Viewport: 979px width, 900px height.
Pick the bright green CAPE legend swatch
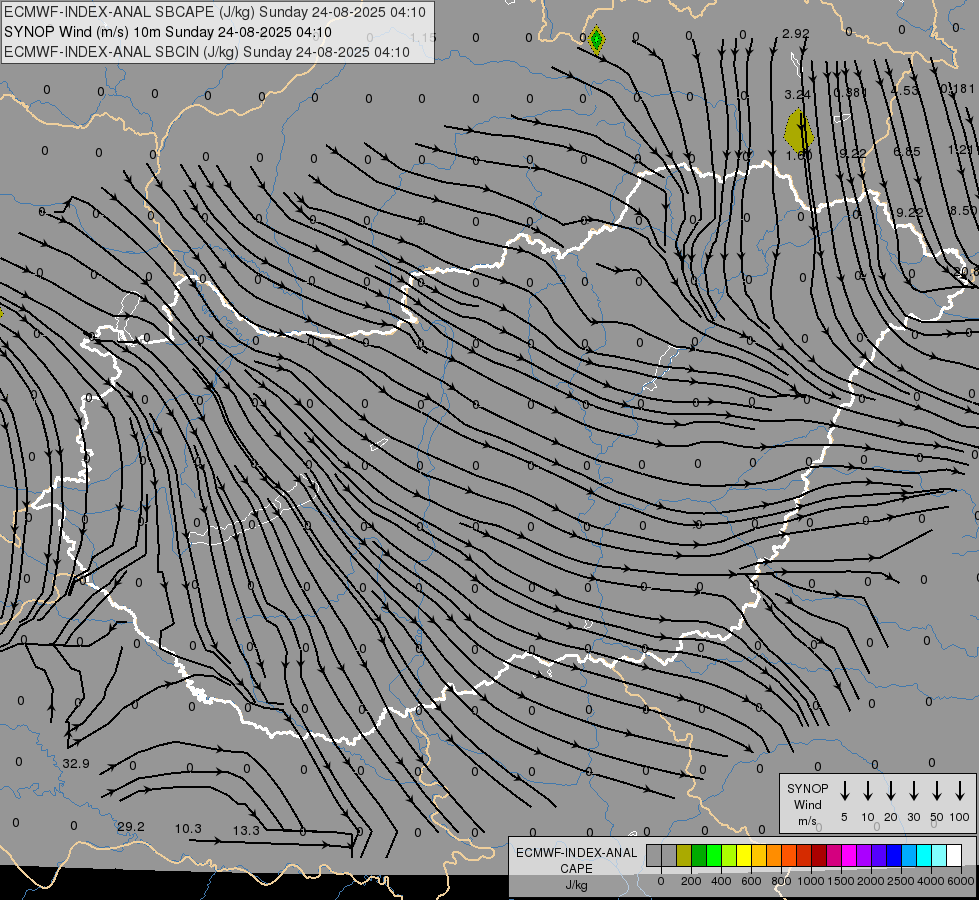(x=714, y=855)
